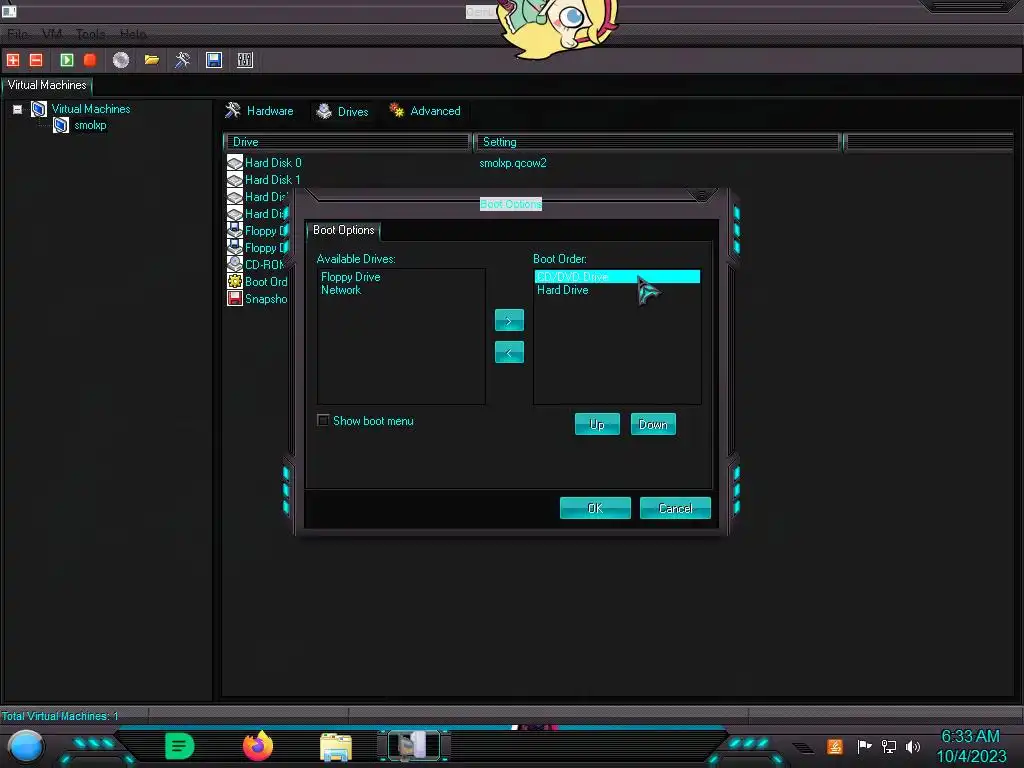Viewport: 1024px width, 768px height.
Task: Click the yellow open-folder toolbar icon
Action: [x=152, y=60]
